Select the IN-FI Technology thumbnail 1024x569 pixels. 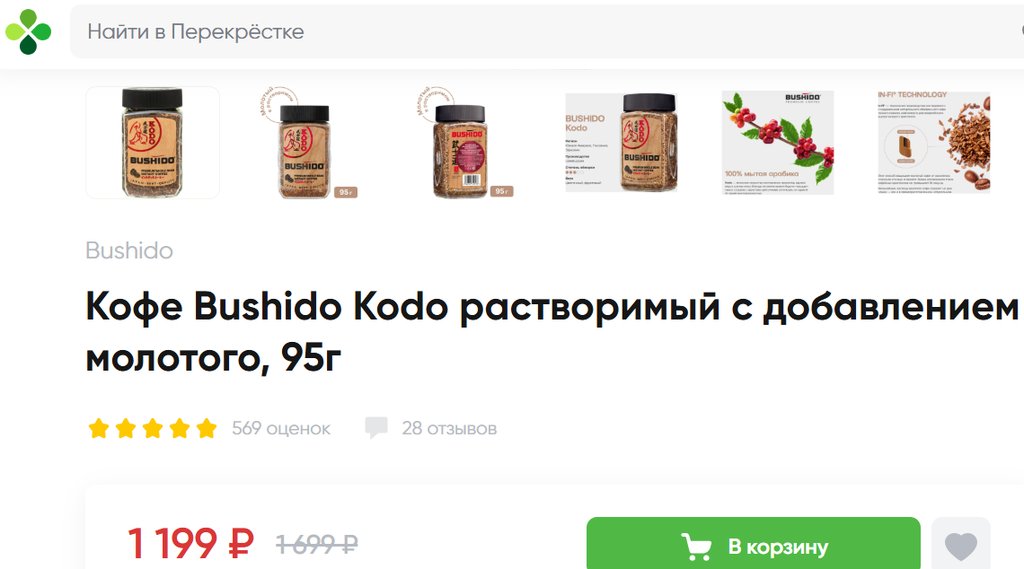click(x=934, y=142)
